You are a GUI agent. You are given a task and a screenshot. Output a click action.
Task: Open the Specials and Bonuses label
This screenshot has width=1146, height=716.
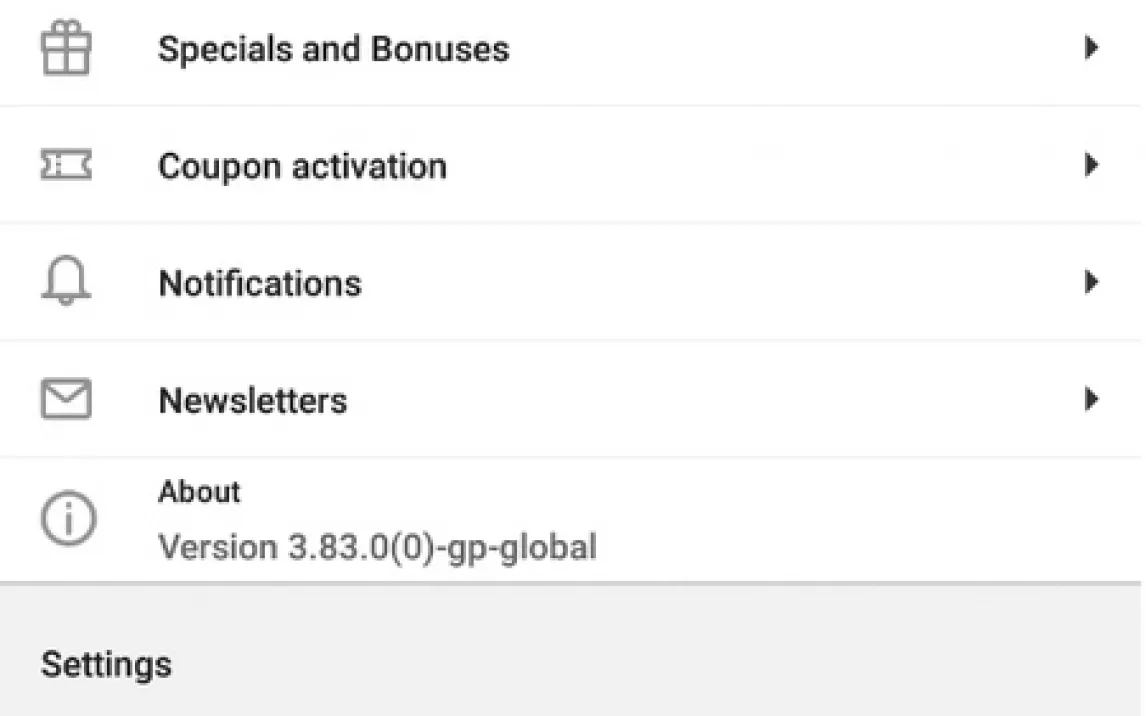coord(333,49)
